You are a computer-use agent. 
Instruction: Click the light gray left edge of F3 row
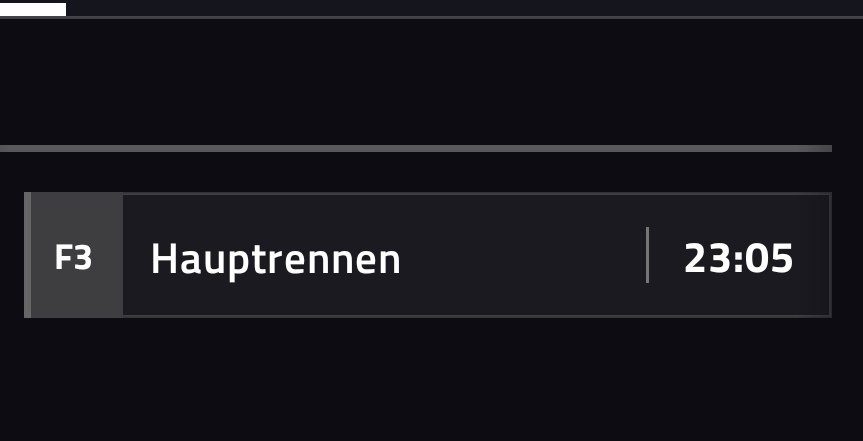pos(27,255)
